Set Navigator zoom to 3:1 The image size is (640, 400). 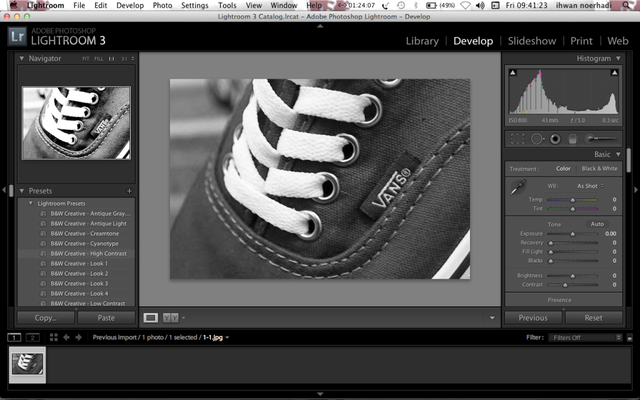click(x=124, y=59)
